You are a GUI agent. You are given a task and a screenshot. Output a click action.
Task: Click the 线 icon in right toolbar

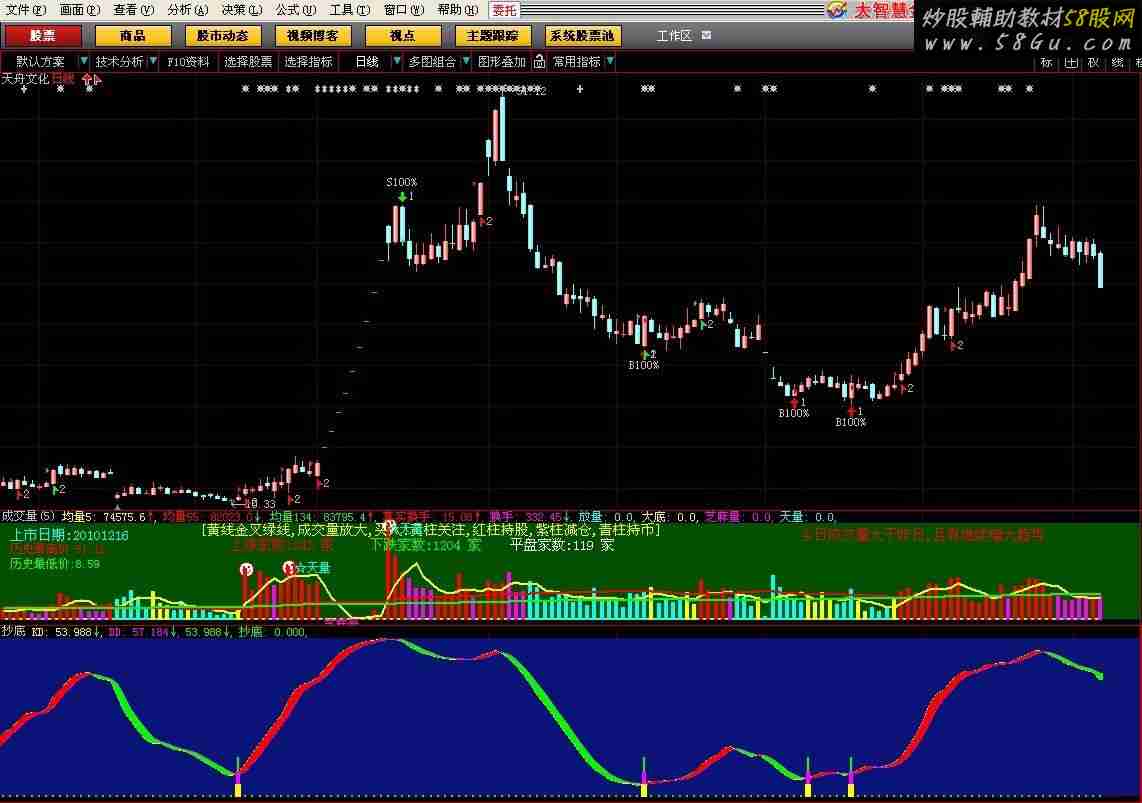click(x=1116, y=62)
